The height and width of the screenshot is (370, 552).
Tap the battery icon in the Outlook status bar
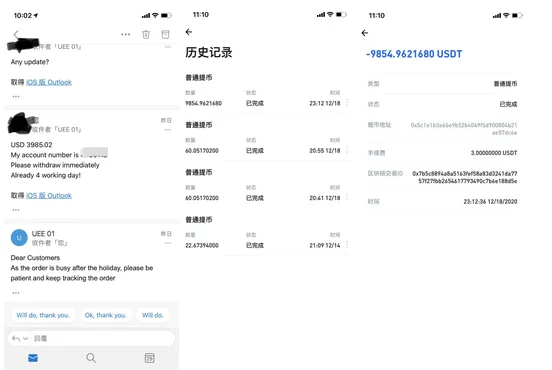coord(166,15)
